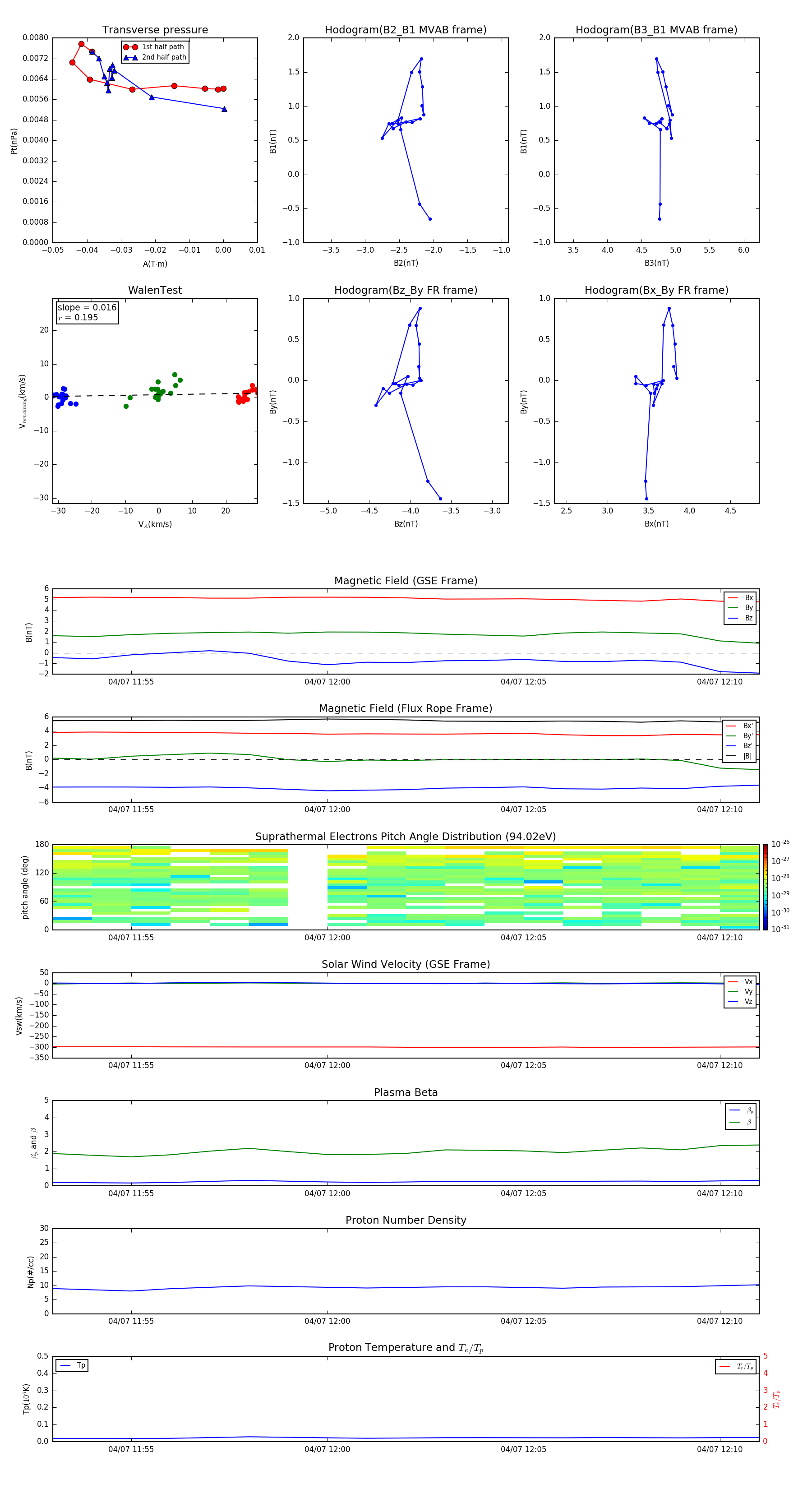Select the "Vz" legend entry
Screen dimensions: 812x1489
coord(740,1002)
